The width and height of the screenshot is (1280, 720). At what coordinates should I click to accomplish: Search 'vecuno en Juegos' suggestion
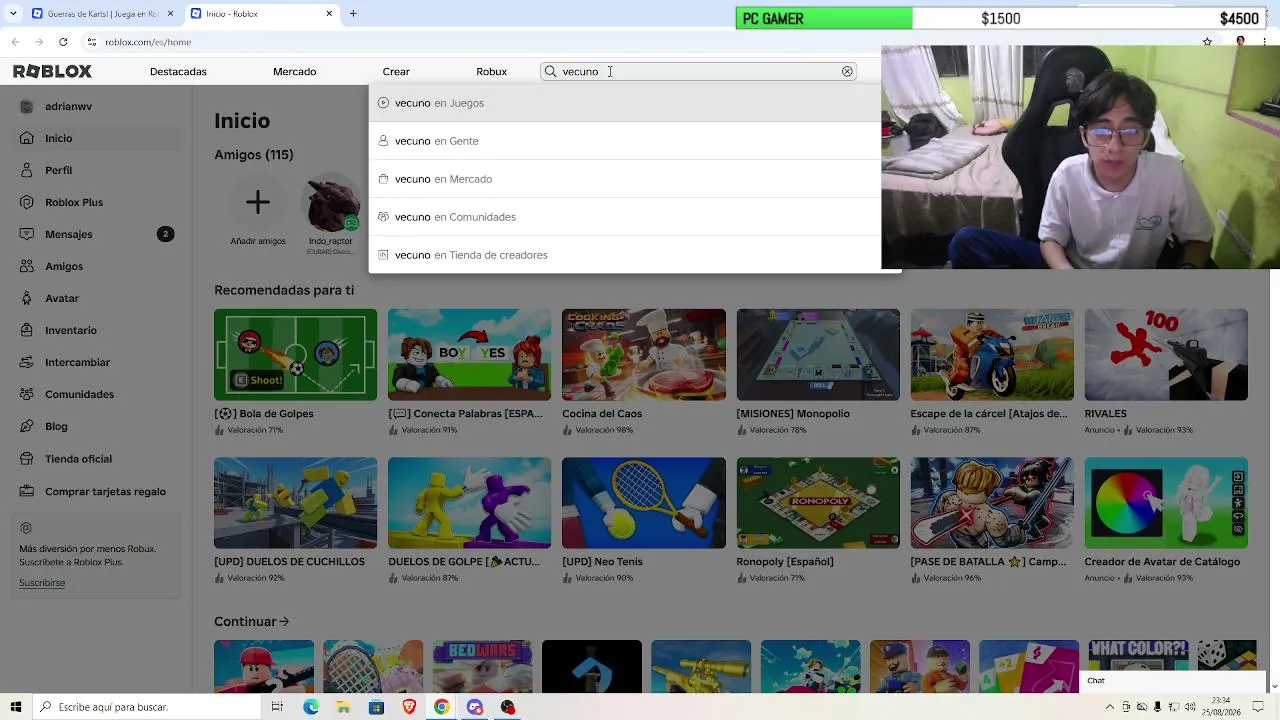pyautogui.click(x=625, y=103)
